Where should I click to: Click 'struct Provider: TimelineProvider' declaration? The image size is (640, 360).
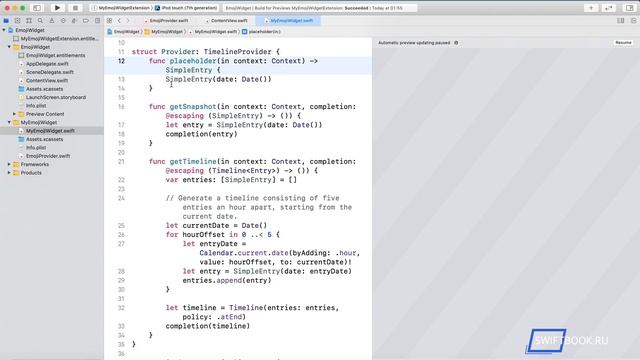click(x=206, y=52)
